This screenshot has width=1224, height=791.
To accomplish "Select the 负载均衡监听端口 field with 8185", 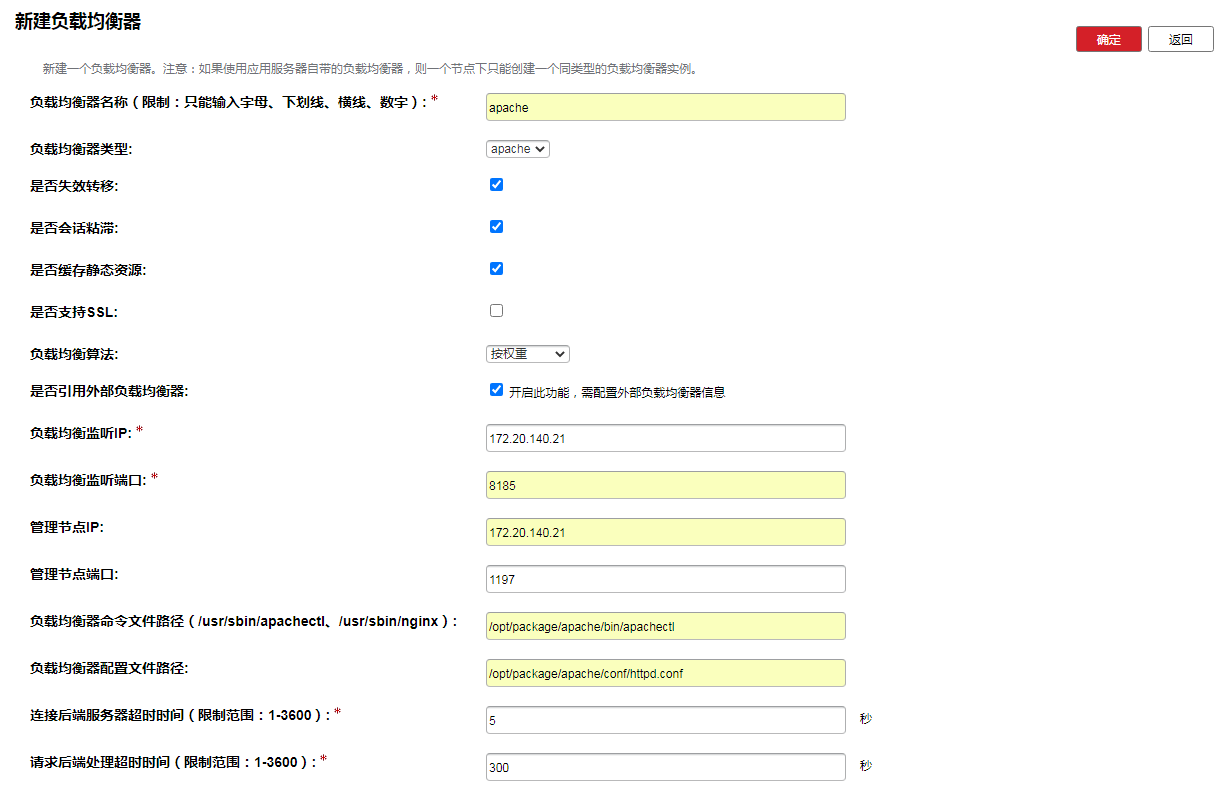I will [x=665, y=485].
